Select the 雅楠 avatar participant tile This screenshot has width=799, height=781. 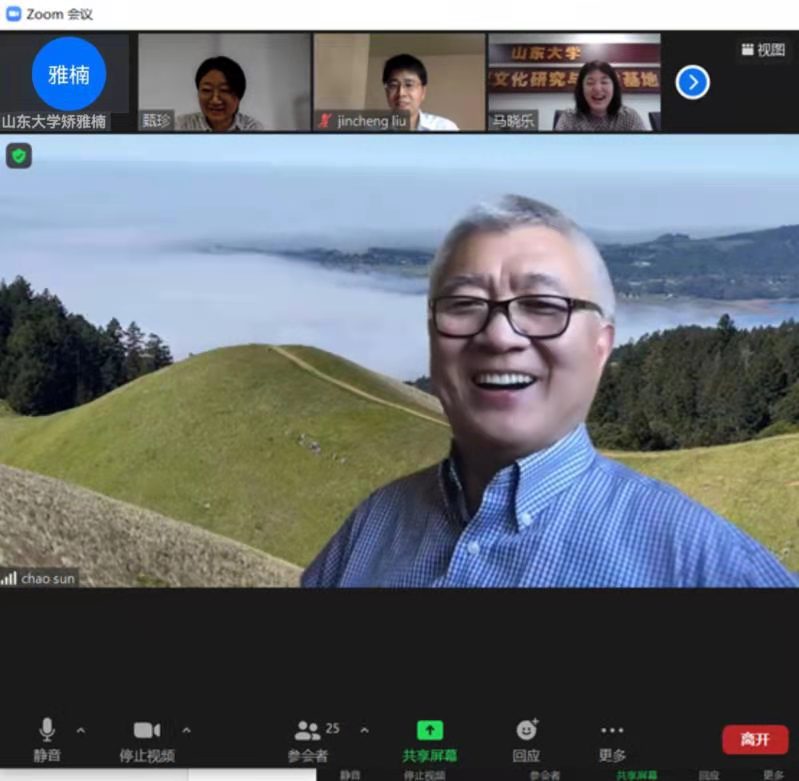[68, 74]
